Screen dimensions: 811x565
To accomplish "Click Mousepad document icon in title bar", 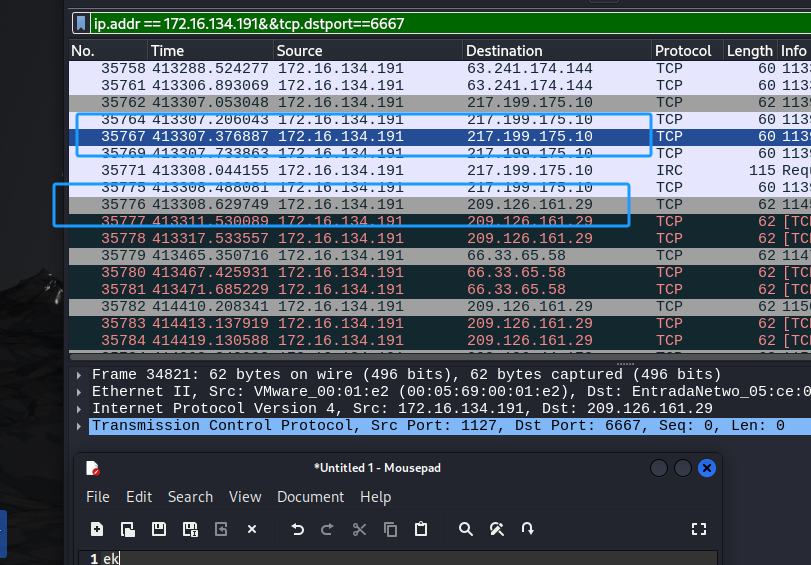I will (x=93, y=468).
